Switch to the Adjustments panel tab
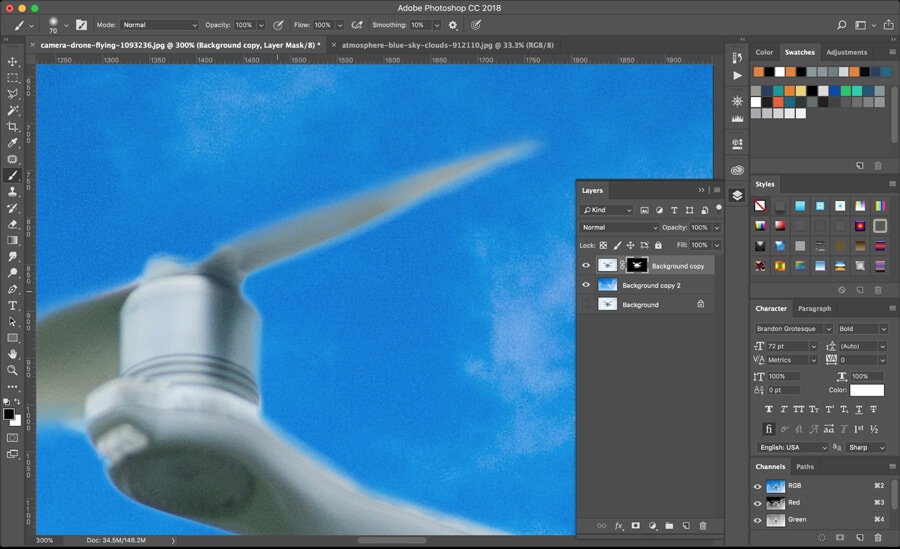Screen dimensions: 900x549 coord(846,52)
